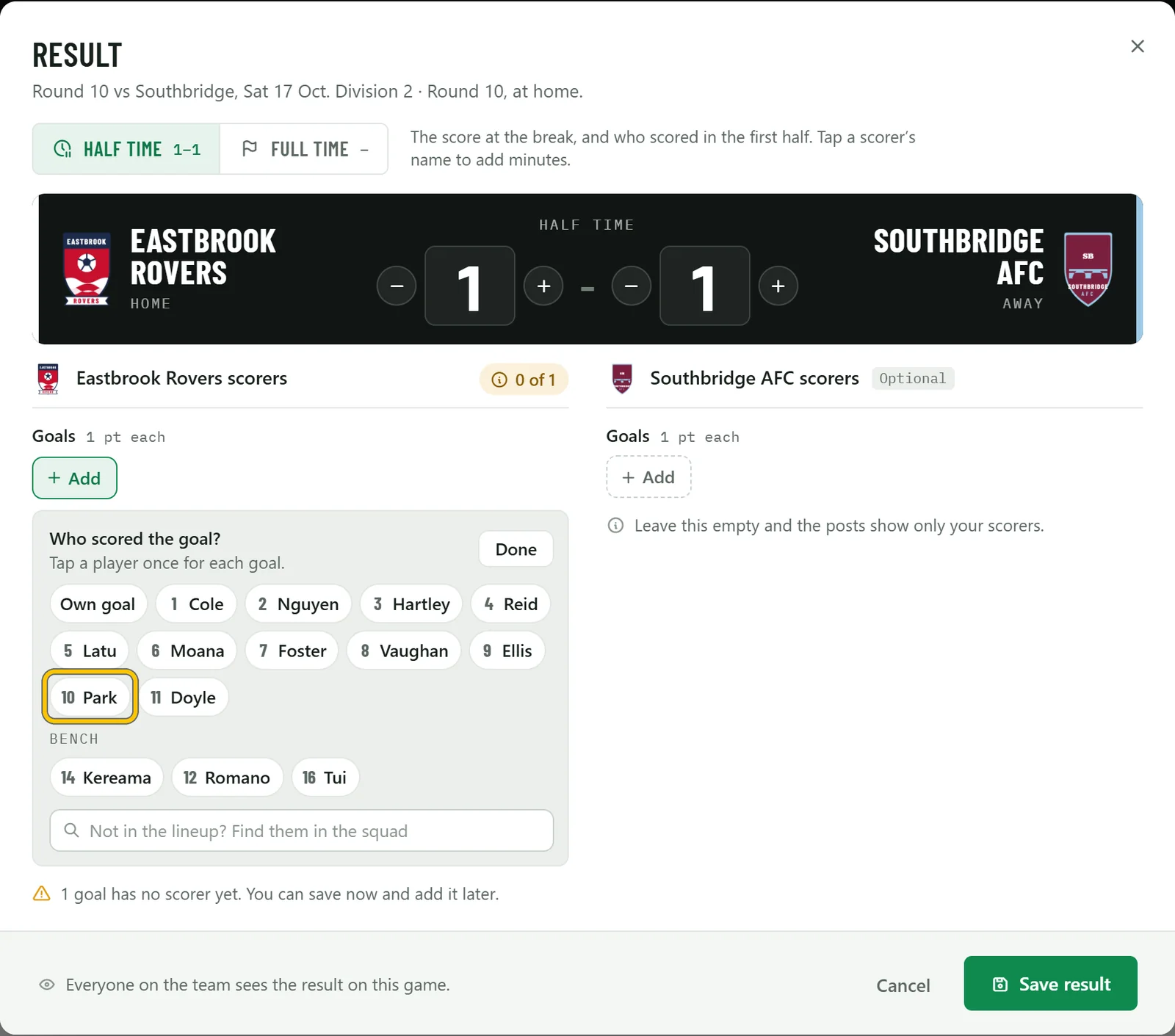Viewport: 1175px width, 1036px height.
Task: Select bench player 12 Romano
Action: pos(227,778)
